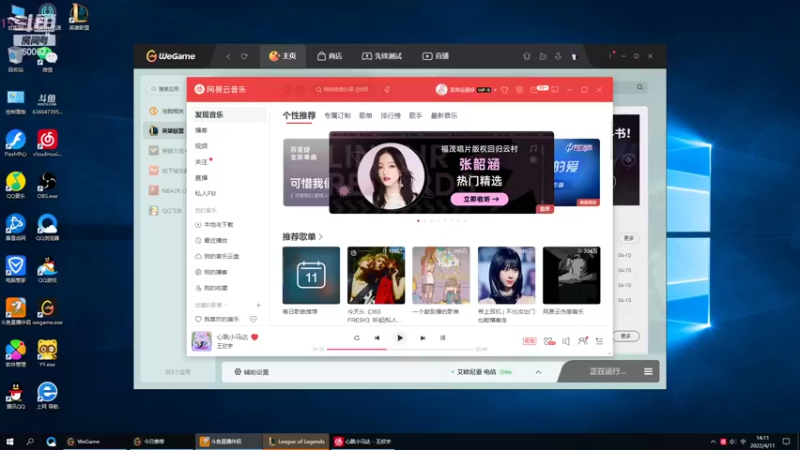Open the messages mailbox icon
The image size is (800, 450).
coord(534,89)
